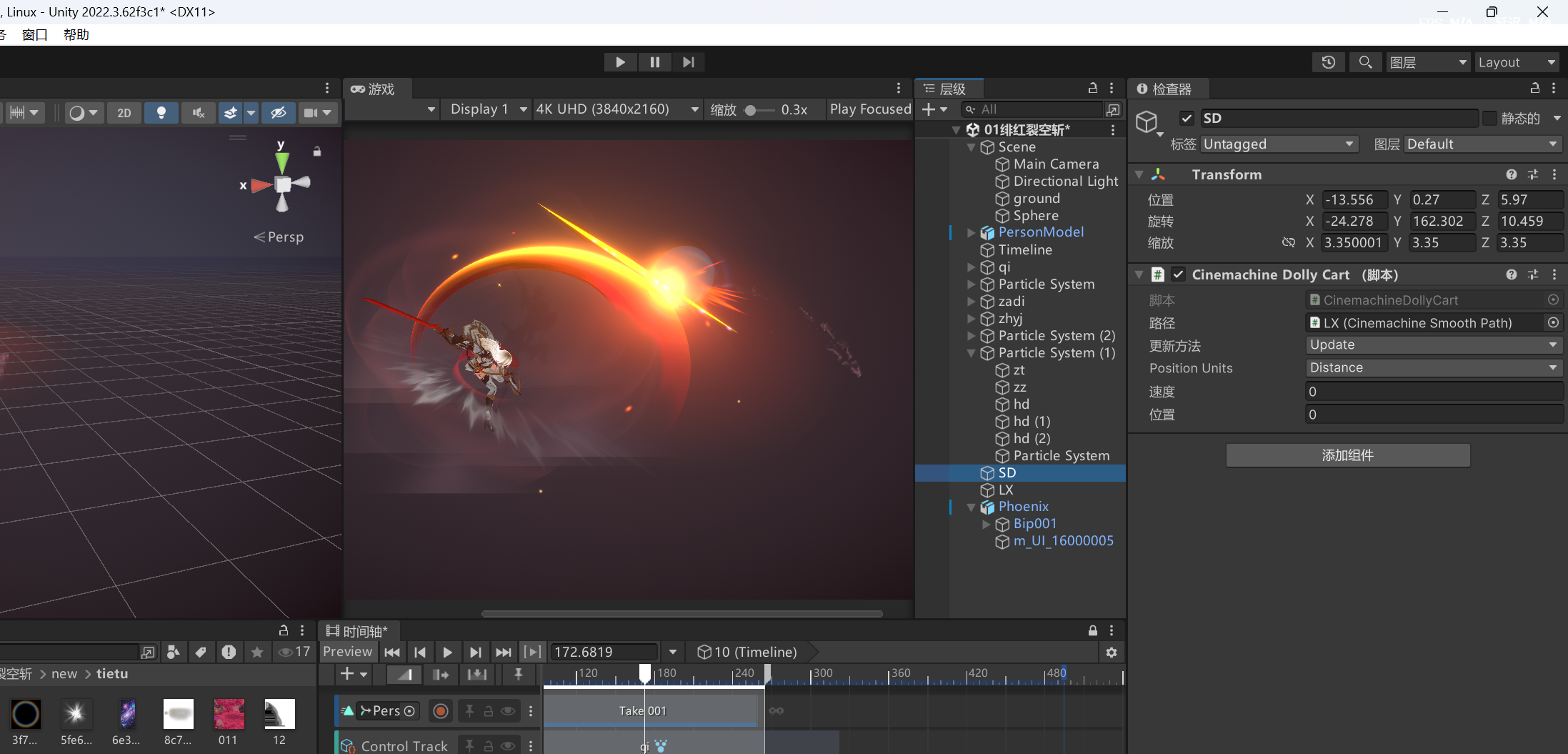Screen dimensions: 1568x754
Task: Toggle constrained scale proportions link icon
Action: click(1288, 242)
